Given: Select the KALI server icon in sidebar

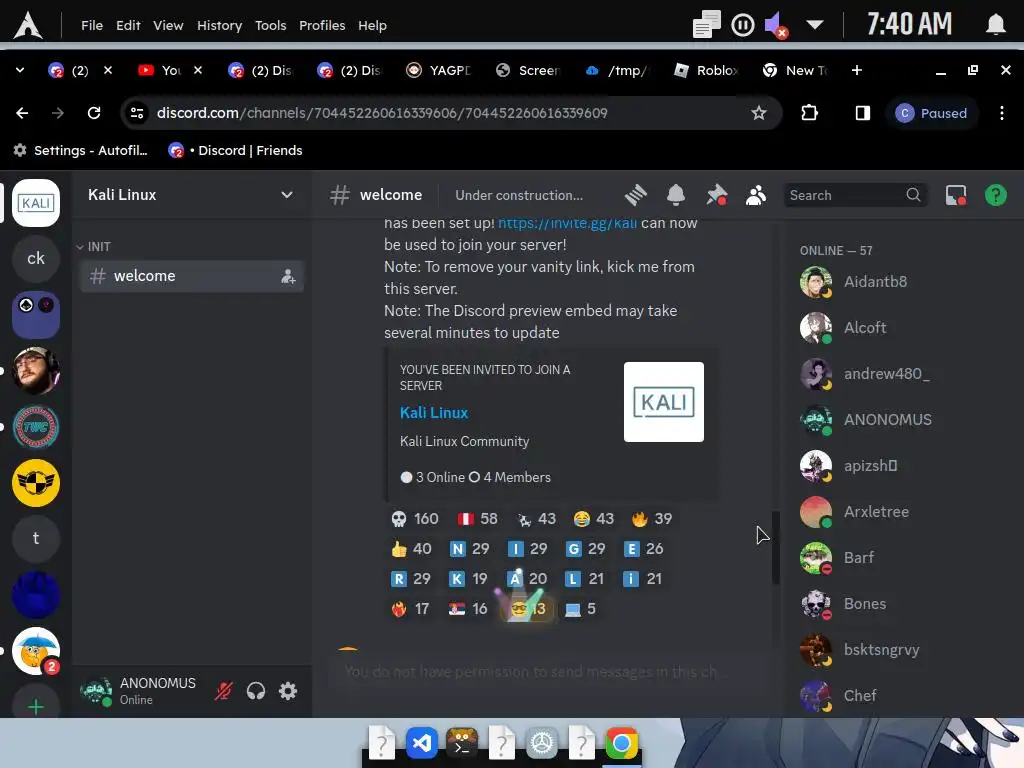Looking at the screenshot, I should [36, 203].
